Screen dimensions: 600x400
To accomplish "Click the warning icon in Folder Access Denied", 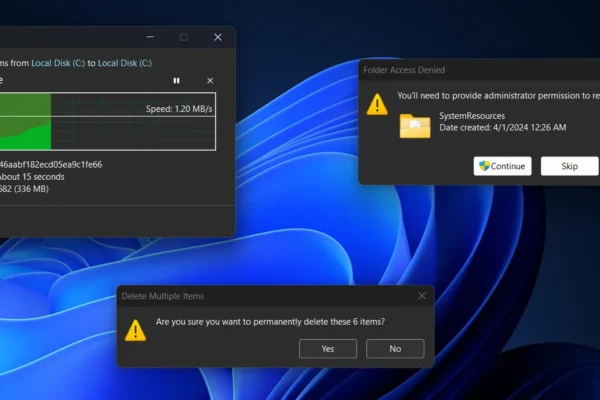I will coord(377,104).
